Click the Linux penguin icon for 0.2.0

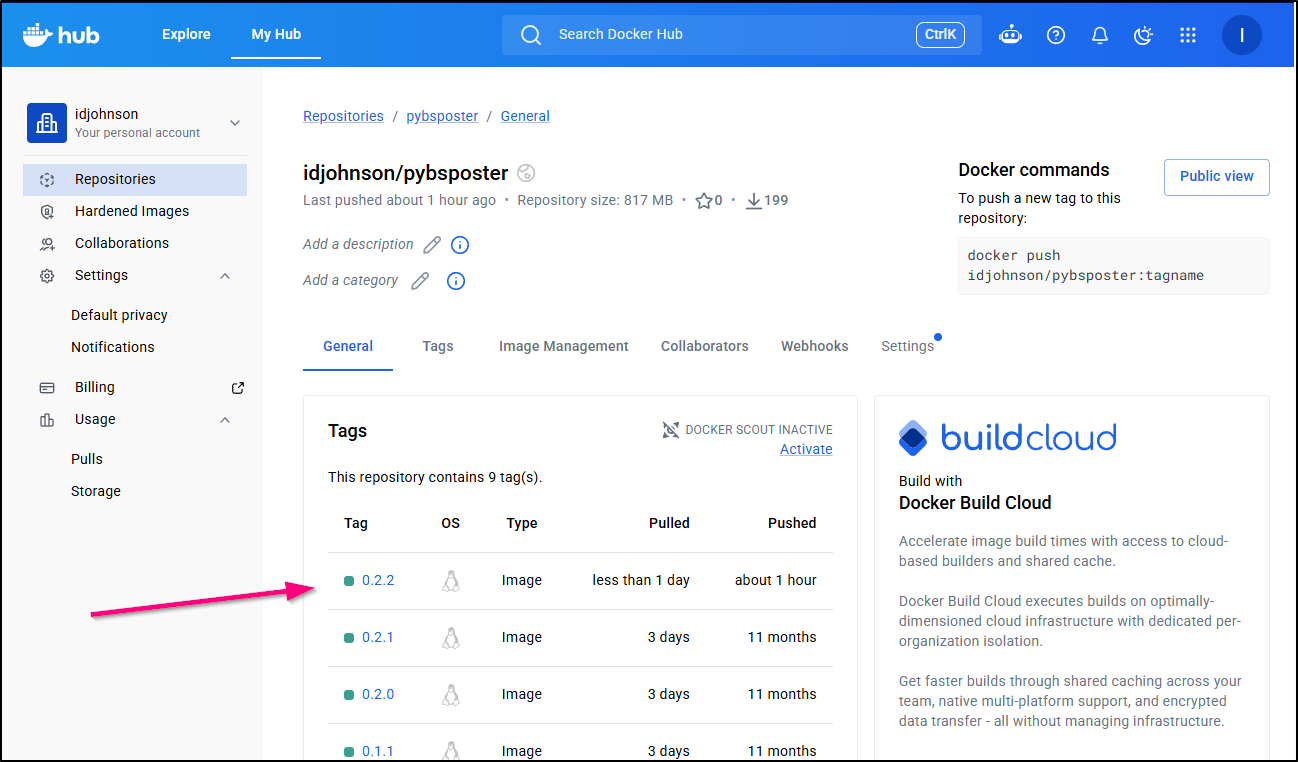click(451, 695)
